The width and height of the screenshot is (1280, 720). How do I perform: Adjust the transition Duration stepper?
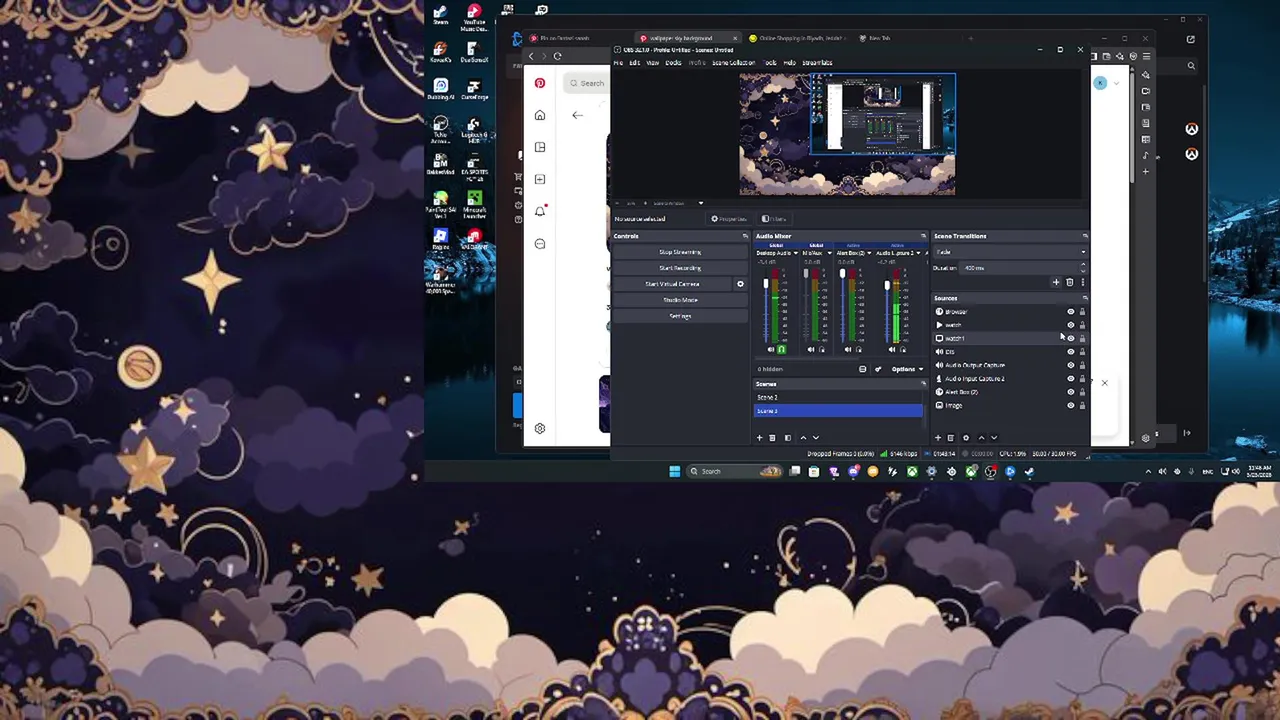[x=1081, y=268]
